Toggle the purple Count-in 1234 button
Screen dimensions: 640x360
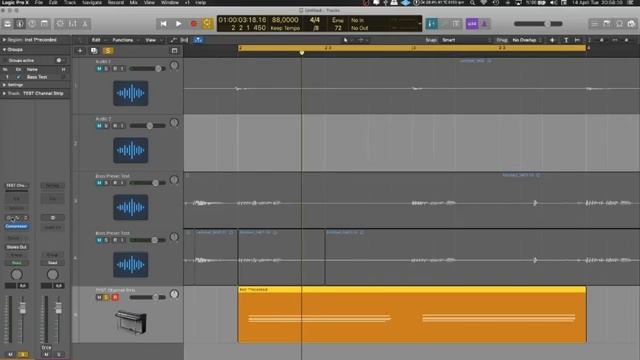click(472, 24)
